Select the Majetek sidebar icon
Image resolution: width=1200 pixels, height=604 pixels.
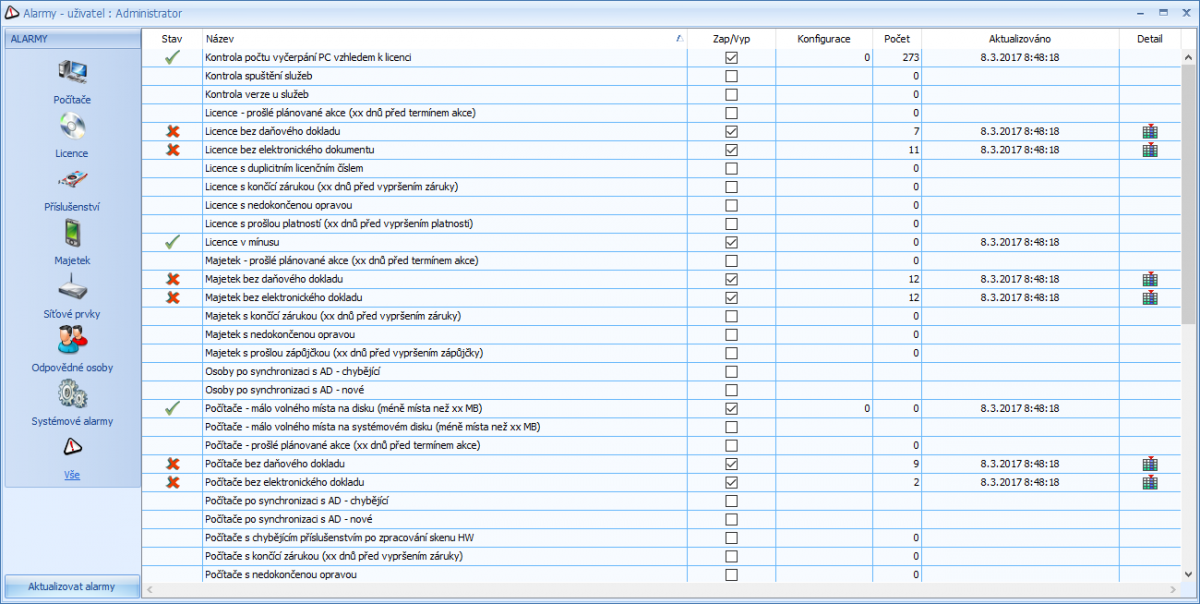tap(72, 233)
